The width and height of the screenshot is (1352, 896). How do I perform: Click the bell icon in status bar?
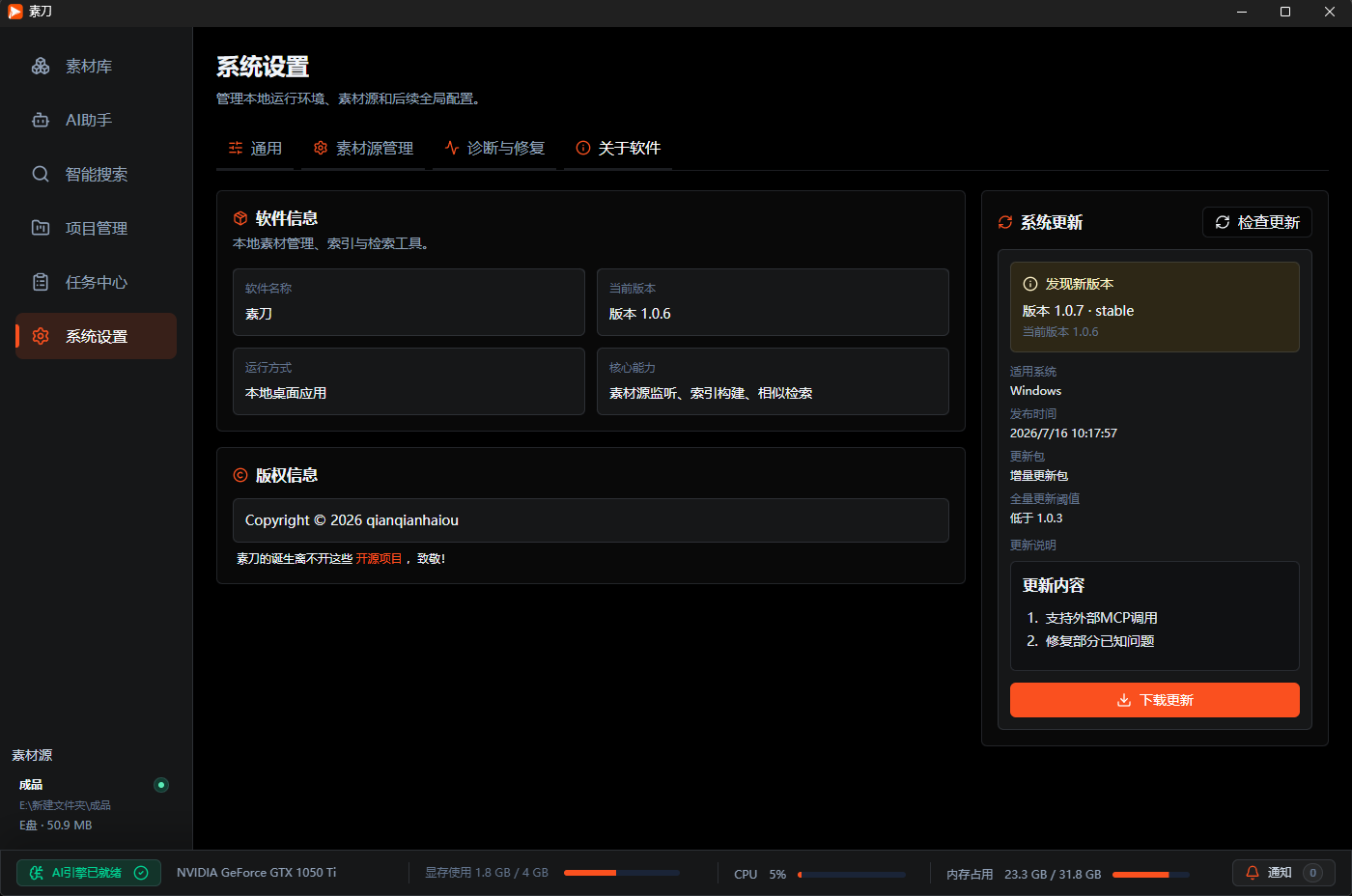[x=1253, y=873]
